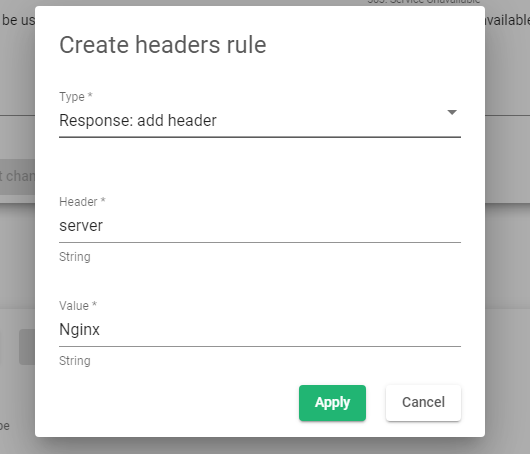Open the Type dropdown arrow
The height and width of the screenshot is (454, 530).
point(452,112)
